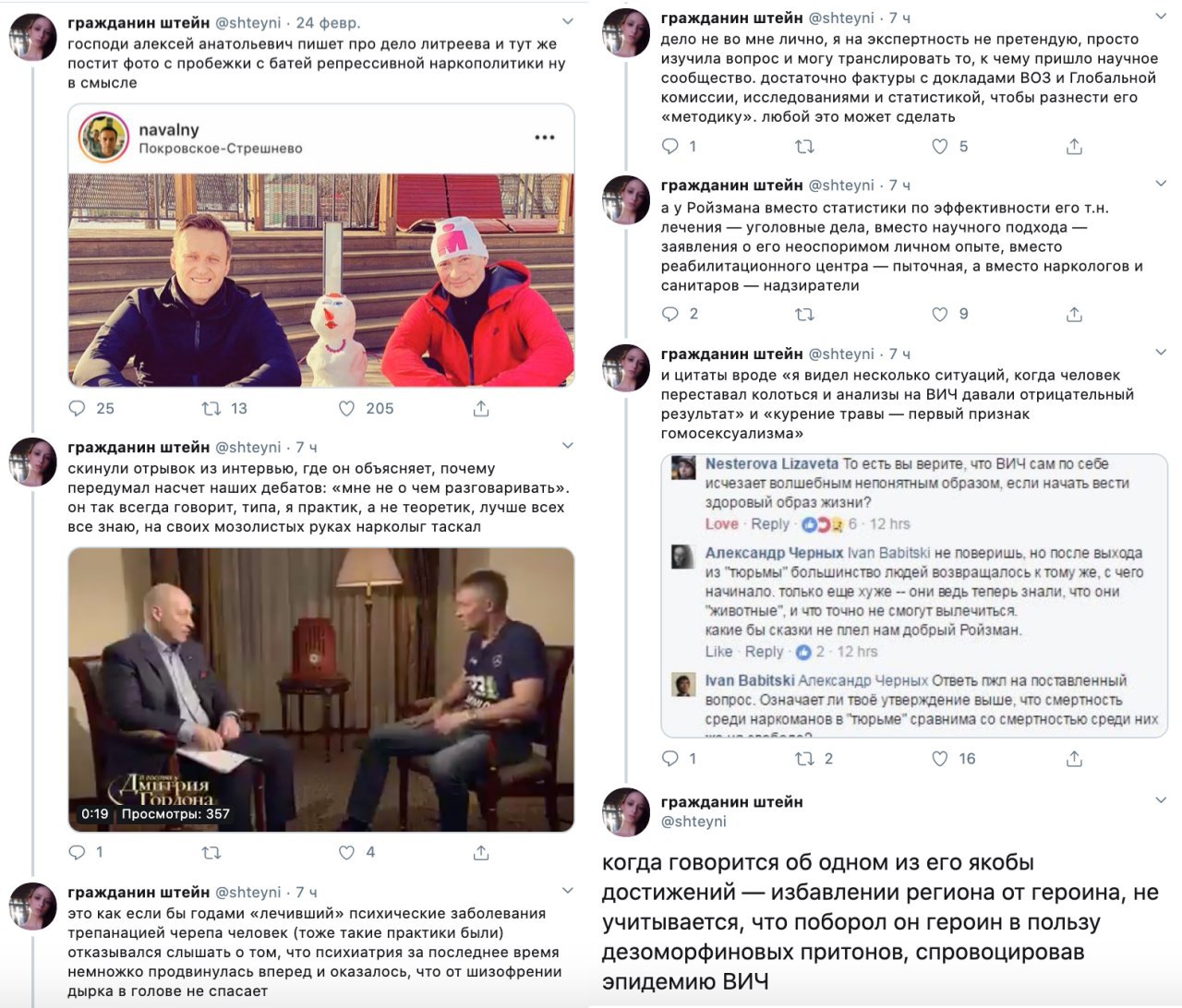This screenshot has height=1008, width=1182.
Task: Open the @shteyni handle in the first tweet
Action: 247,22
